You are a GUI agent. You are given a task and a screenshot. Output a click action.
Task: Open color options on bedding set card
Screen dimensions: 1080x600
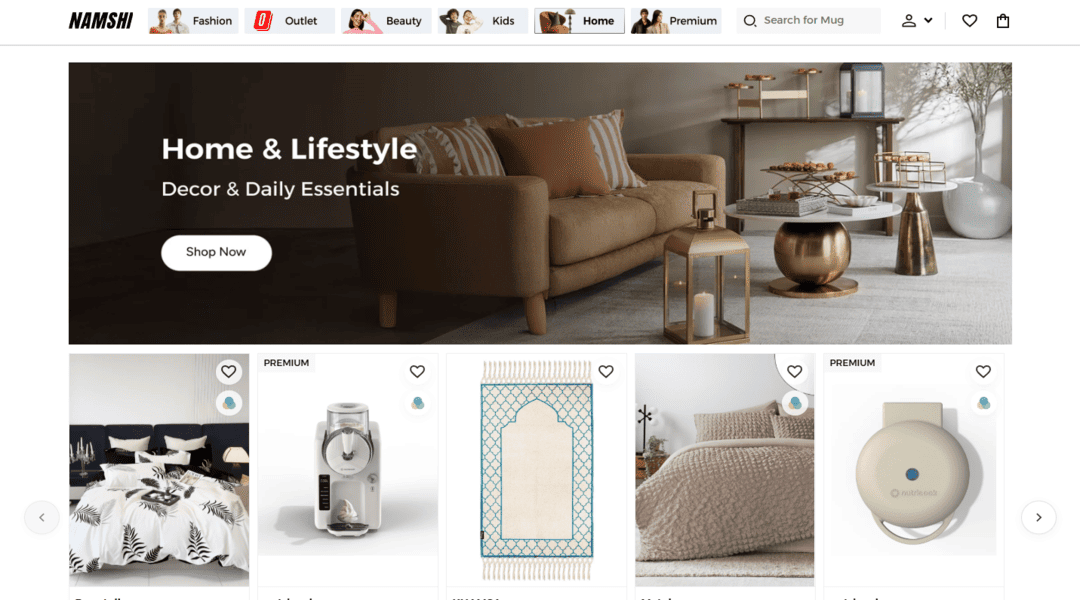click(229, 403)
